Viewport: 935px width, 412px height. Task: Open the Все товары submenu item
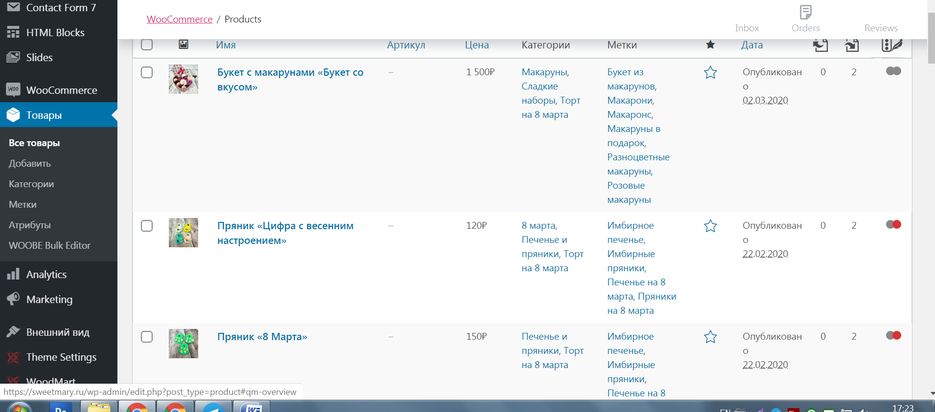tap(34, 143)
